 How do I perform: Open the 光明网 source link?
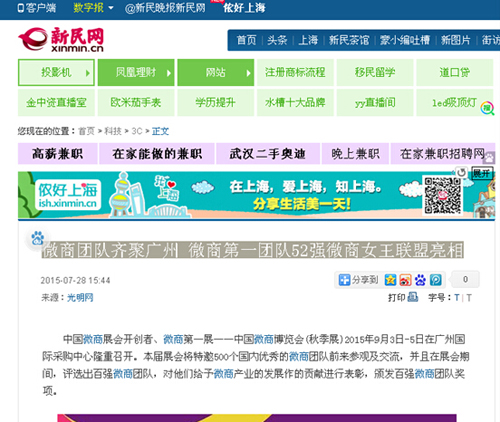(x=80, y=297)
